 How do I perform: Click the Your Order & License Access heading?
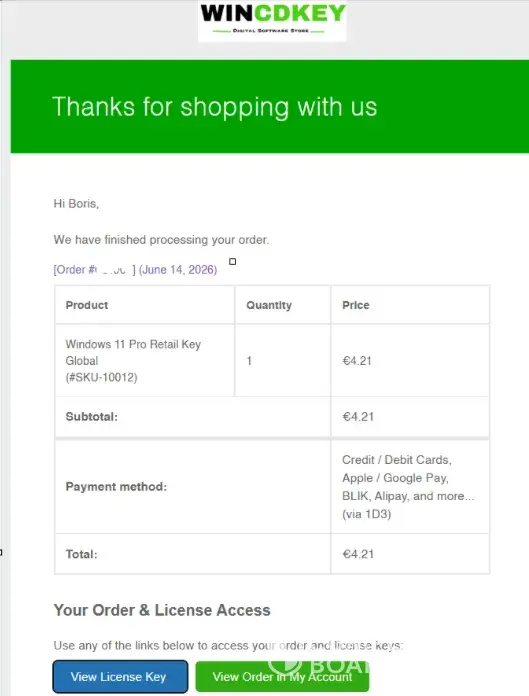tap(162, 610)
